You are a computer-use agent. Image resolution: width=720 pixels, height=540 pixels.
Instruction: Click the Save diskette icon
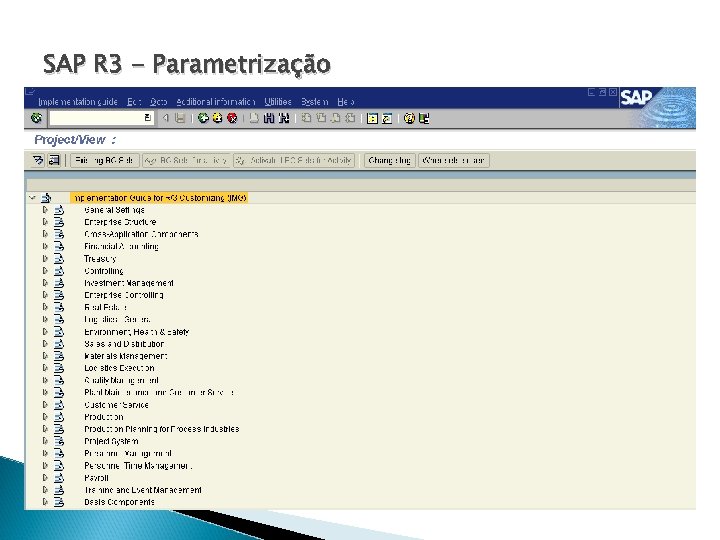[180, 118]
